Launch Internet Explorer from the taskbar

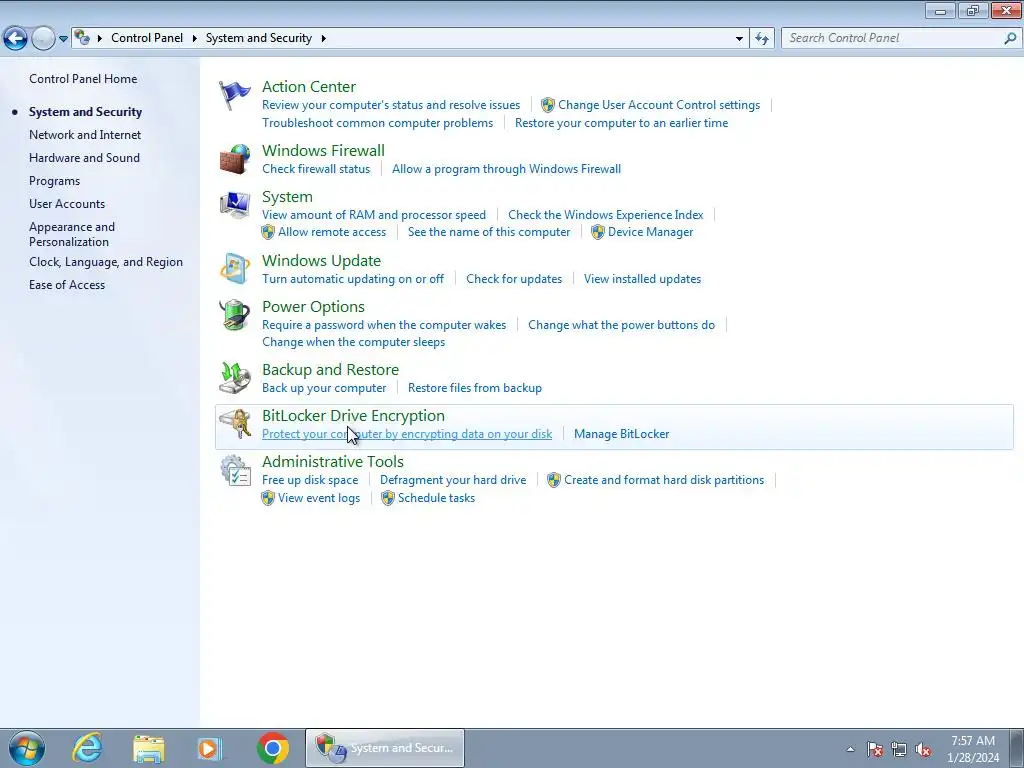pos(87,748)
